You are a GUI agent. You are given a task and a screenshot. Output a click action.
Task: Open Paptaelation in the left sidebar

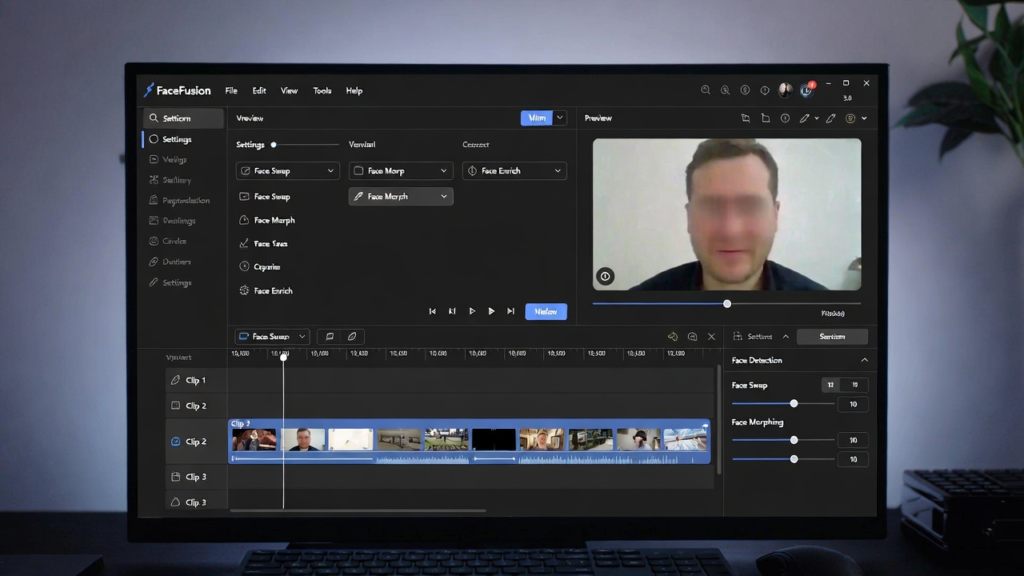(x=180, y=200)
